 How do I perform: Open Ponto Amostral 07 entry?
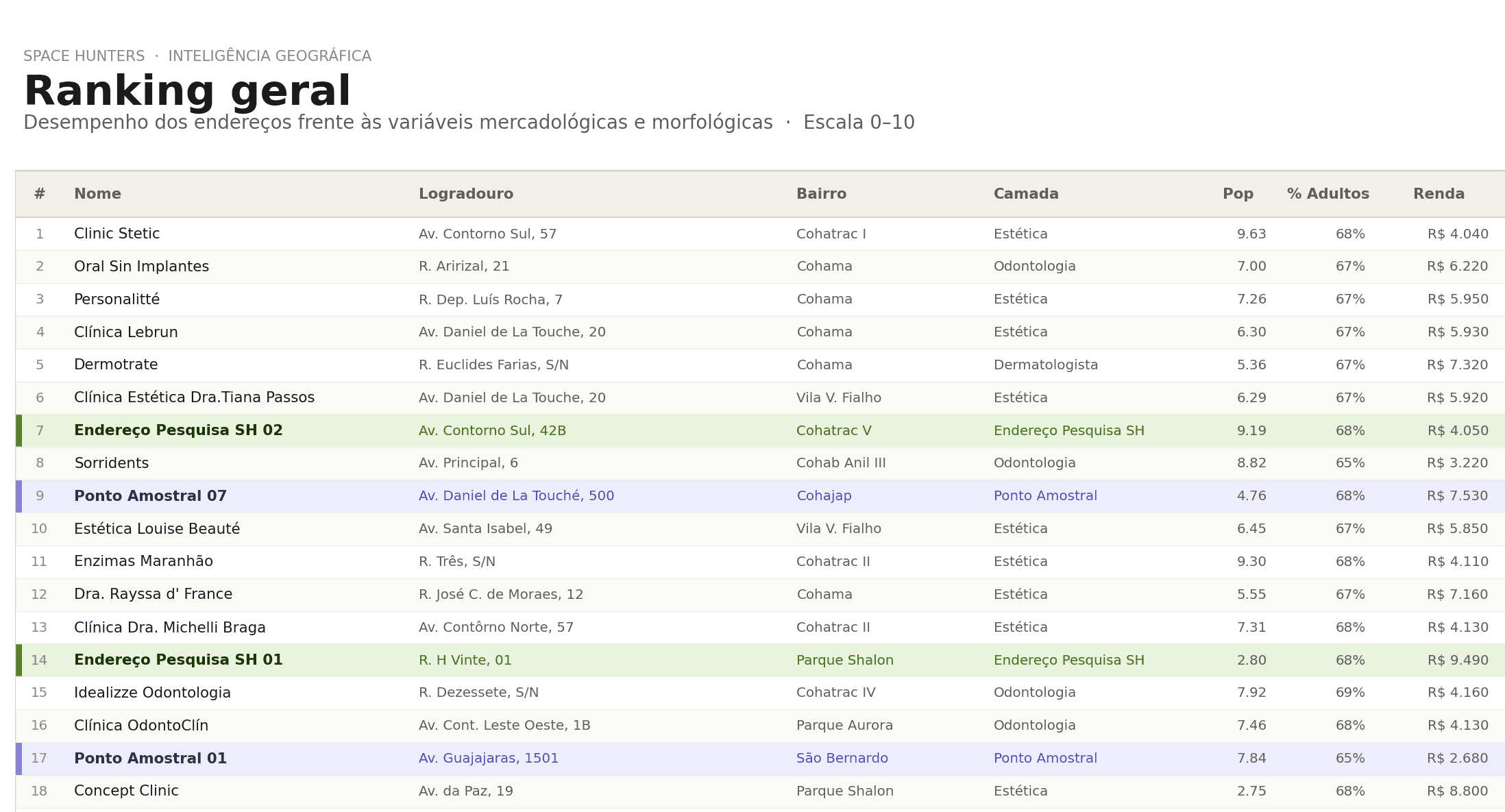pyautogui.click(x=150, y=496)
